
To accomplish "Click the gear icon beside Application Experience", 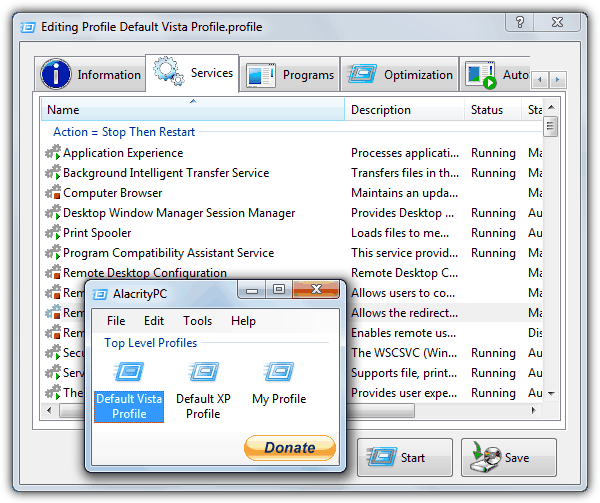I will coord(53,153).
